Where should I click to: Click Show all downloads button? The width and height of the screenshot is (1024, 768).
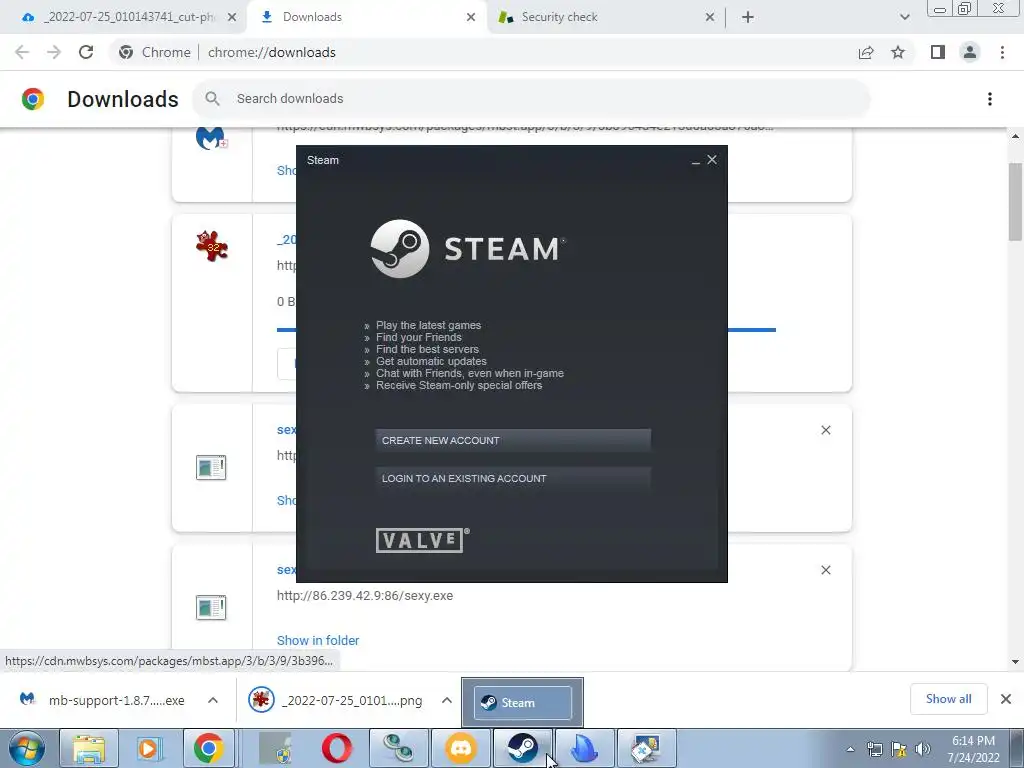[948, 699]
